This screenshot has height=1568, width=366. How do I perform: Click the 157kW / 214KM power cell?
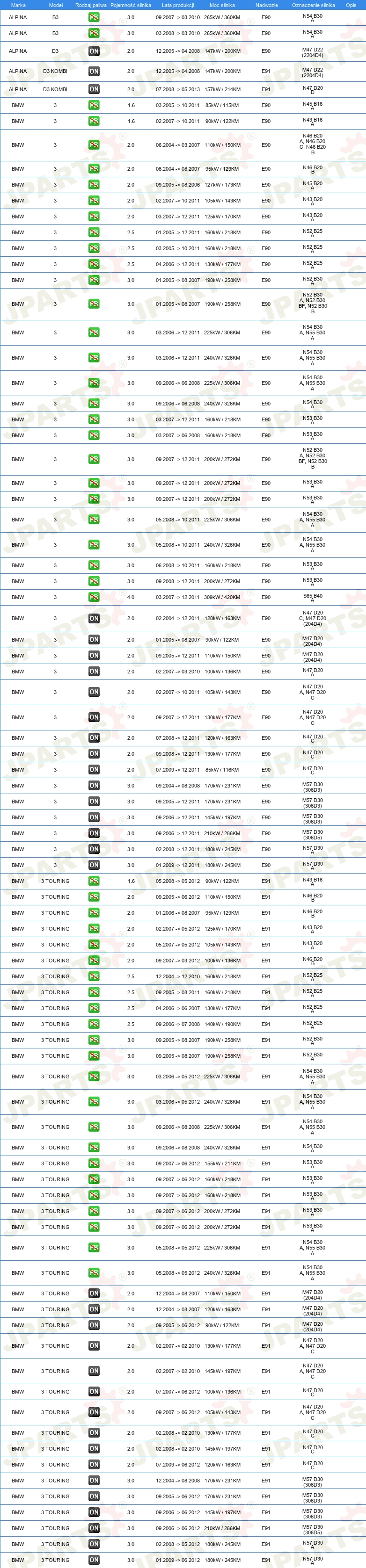click(222, 89)
